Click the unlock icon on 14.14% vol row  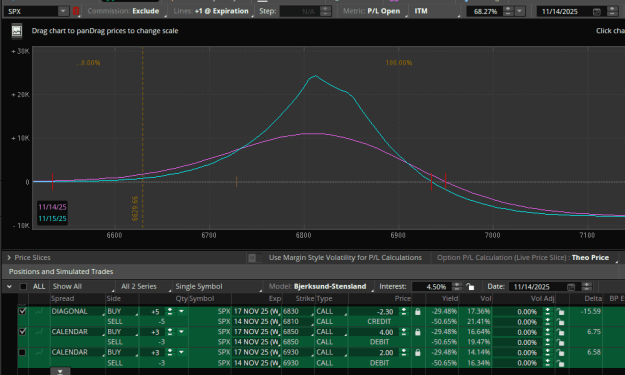pyautogui.click(x=561, y=353)
